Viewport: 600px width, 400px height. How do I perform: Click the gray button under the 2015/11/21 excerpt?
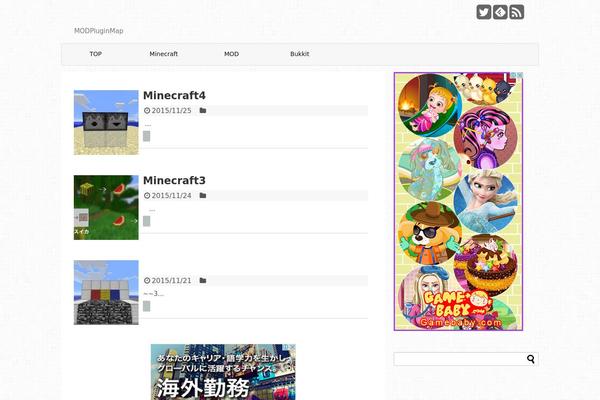pyautogui.click(x=147, y=306)
